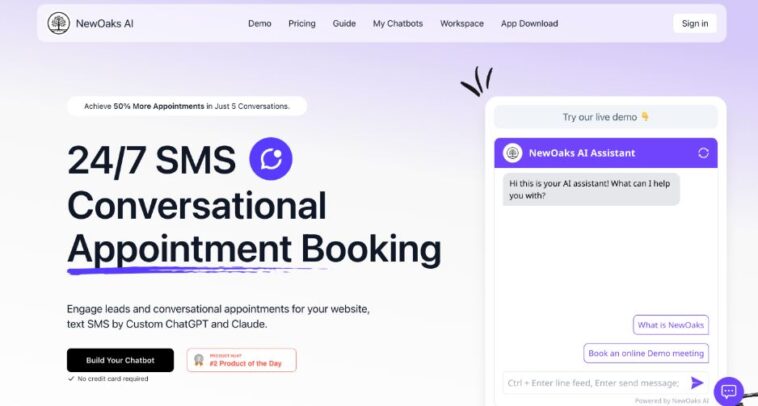The height and width of the screenshot is (406, 758).
Task: Open the Demo page in the navigation
Action: click(x=259, y=24)
